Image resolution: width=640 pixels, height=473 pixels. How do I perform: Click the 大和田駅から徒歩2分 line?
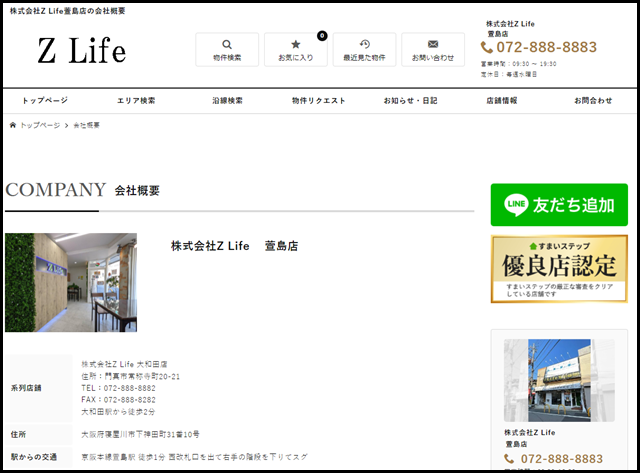pos(118,412)
